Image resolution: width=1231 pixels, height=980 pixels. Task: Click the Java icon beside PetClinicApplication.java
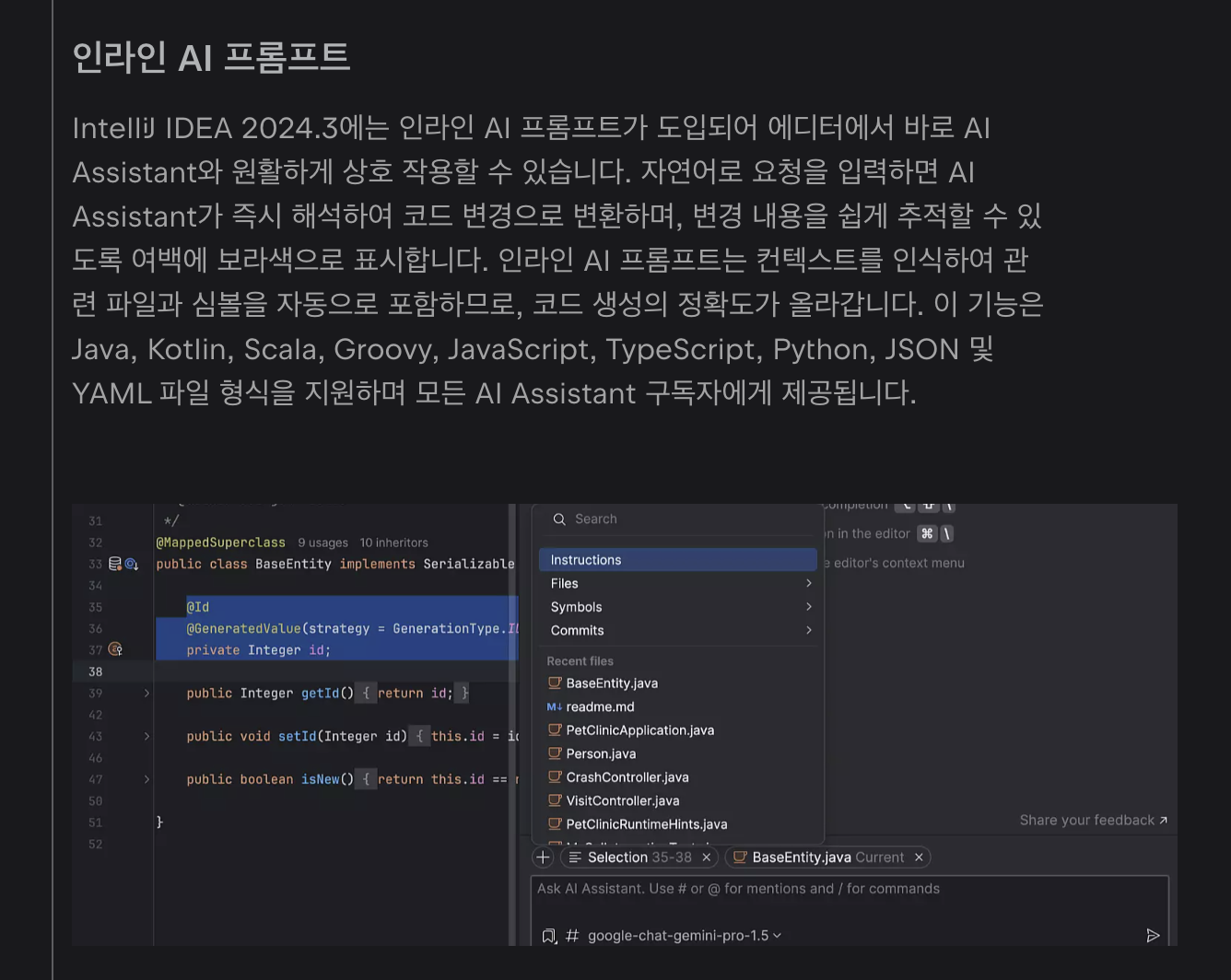point(555,730)
